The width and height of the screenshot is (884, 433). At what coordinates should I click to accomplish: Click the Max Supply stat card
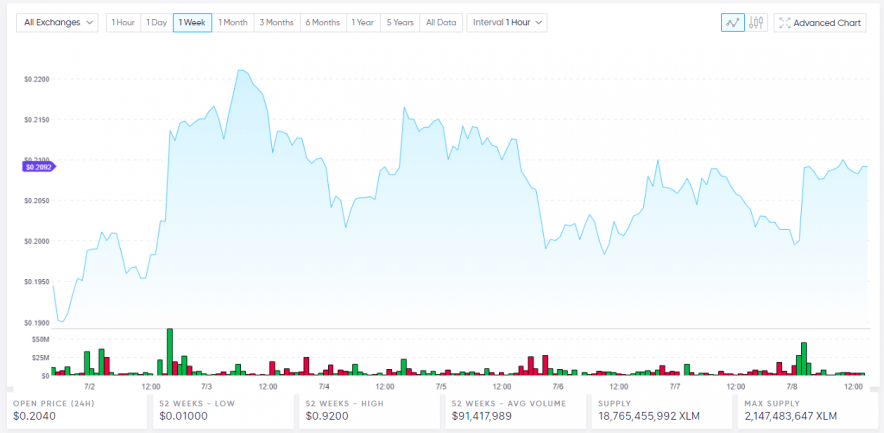click(805, 410)
